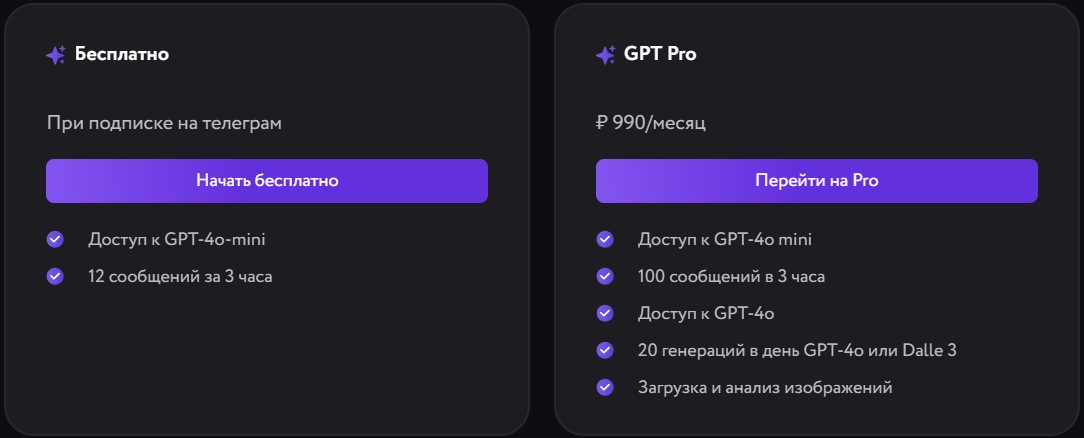The height and width of the screenshot is (438, 1084).
Task: Click checkmark next to Pro plan GPT-4o mini access
Action: click(x=604, y=239)
